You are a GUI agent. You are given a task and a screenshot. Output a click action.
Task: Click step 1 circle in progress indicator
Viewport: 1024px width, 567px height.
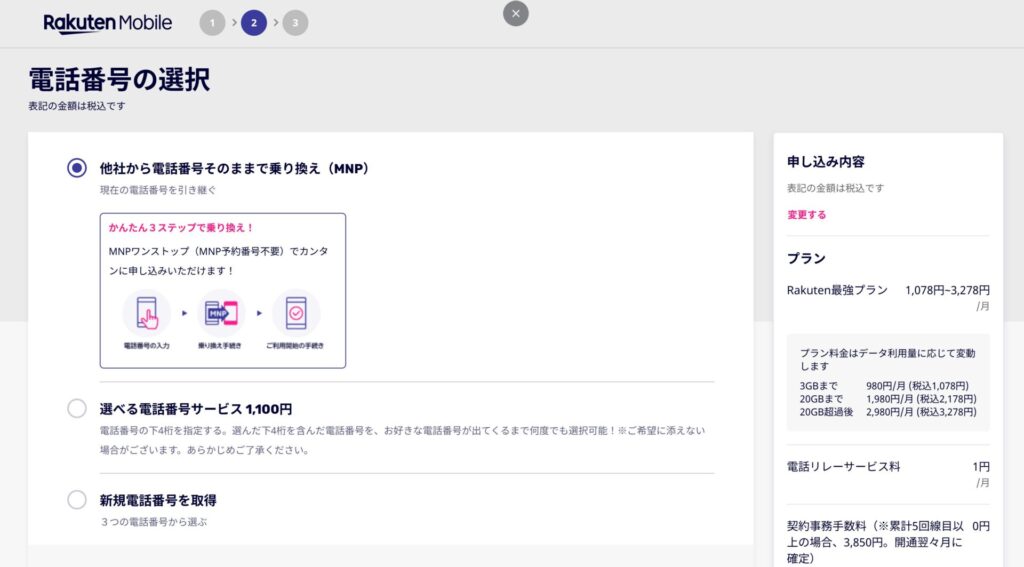coord(212,23)
